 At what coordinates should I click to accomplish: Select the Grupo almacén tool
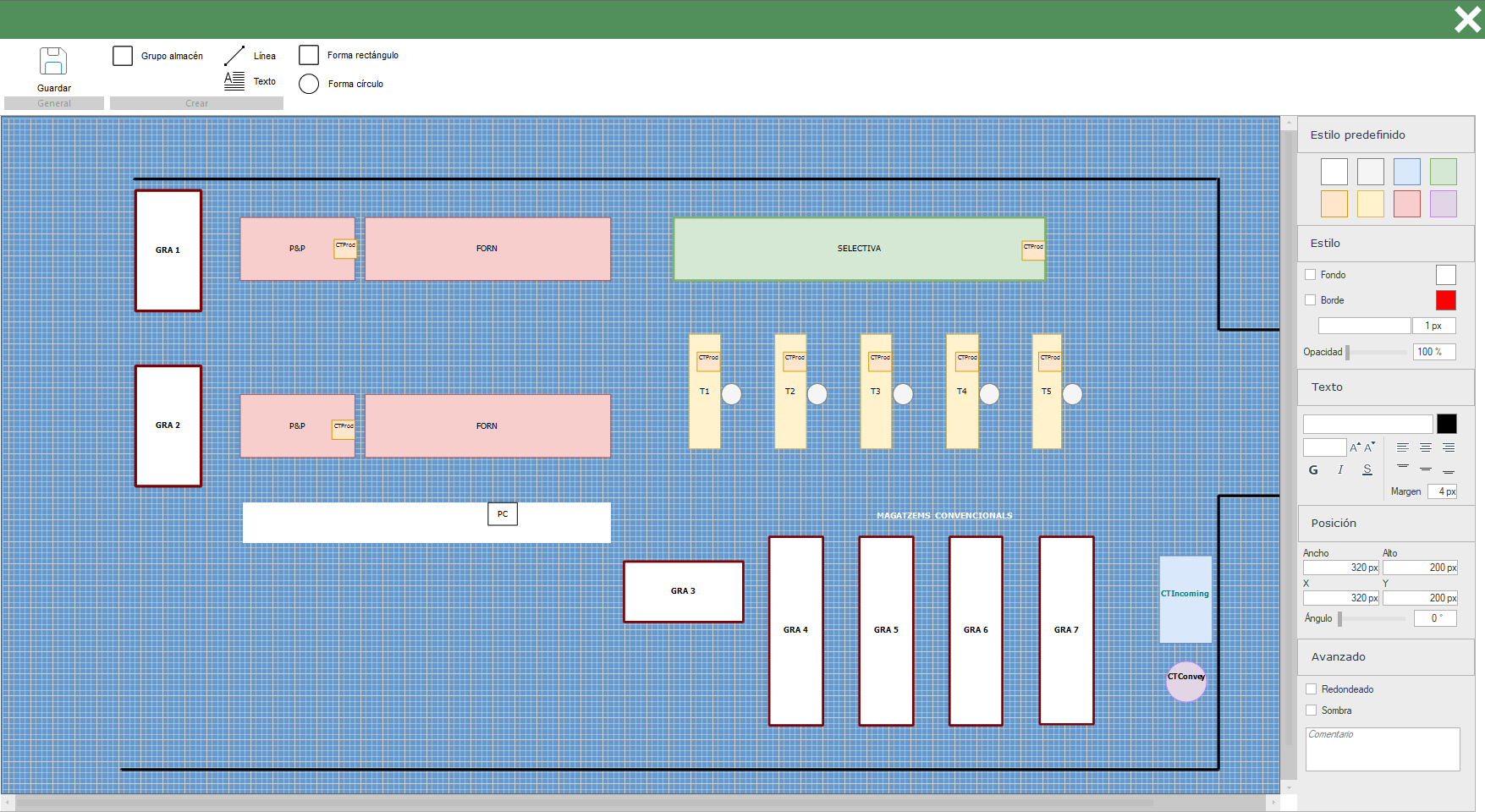point(123,56)
